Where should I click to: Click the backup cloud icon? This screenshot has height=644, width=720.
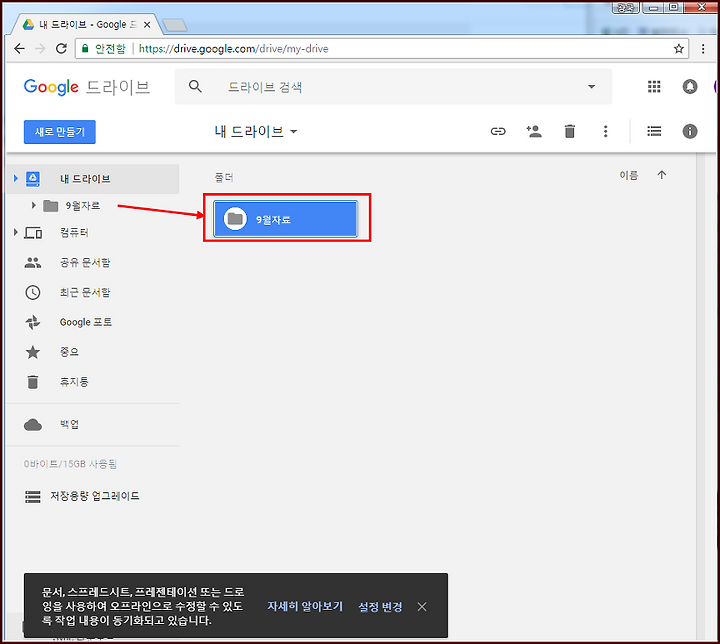click(x=33, y=425)
